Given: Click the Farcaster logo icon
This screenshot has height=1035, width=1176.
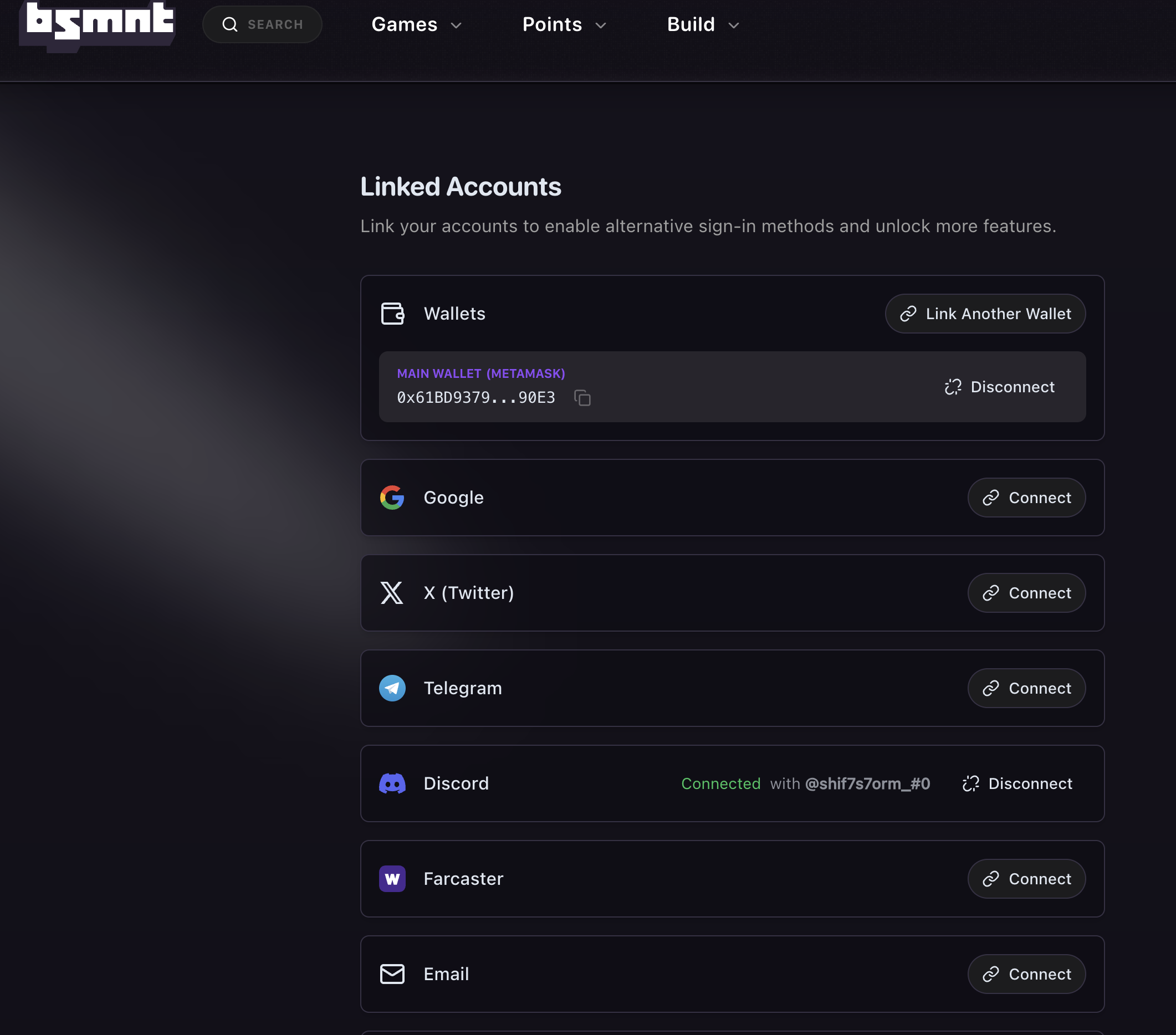Looking at the screenshot, I should pyautogui.click(x=392, y=879).
